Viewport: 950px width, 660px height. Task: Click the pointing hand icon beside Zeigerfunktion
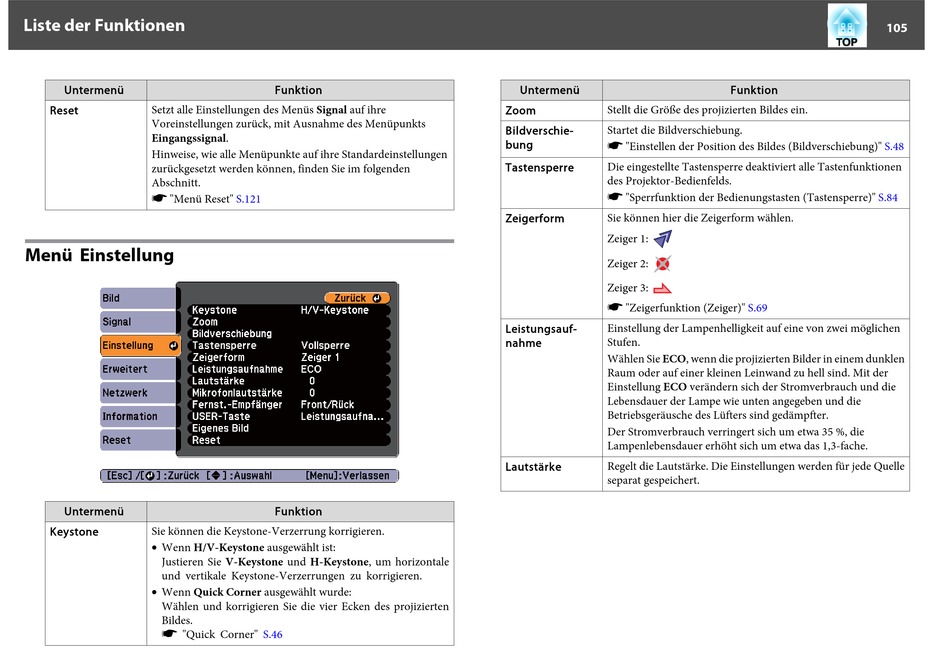[x=615, y=307]
